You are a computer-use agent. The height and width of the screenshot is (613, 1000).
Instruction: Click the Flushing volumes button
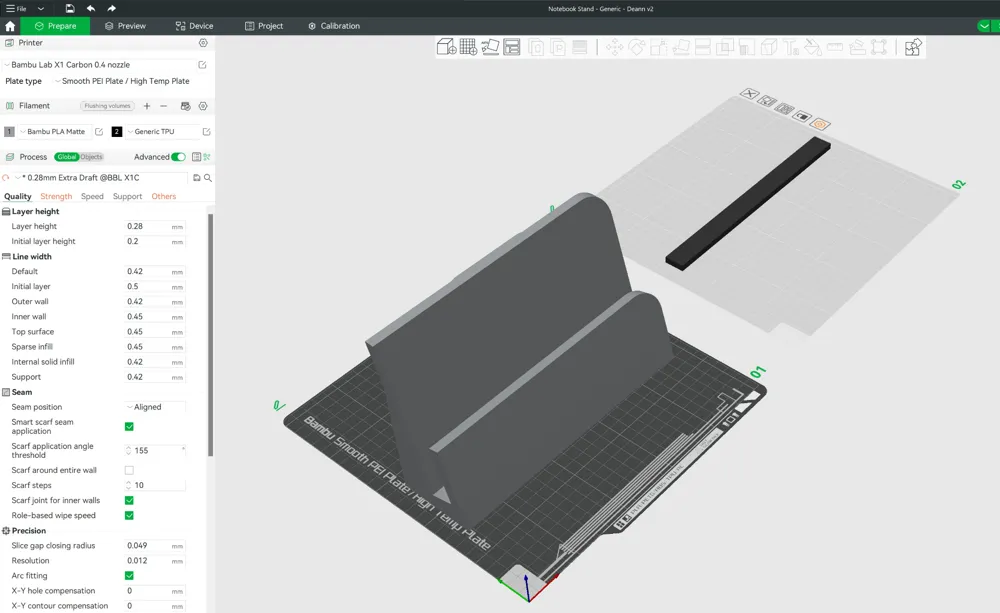click(x=107, y=106)
